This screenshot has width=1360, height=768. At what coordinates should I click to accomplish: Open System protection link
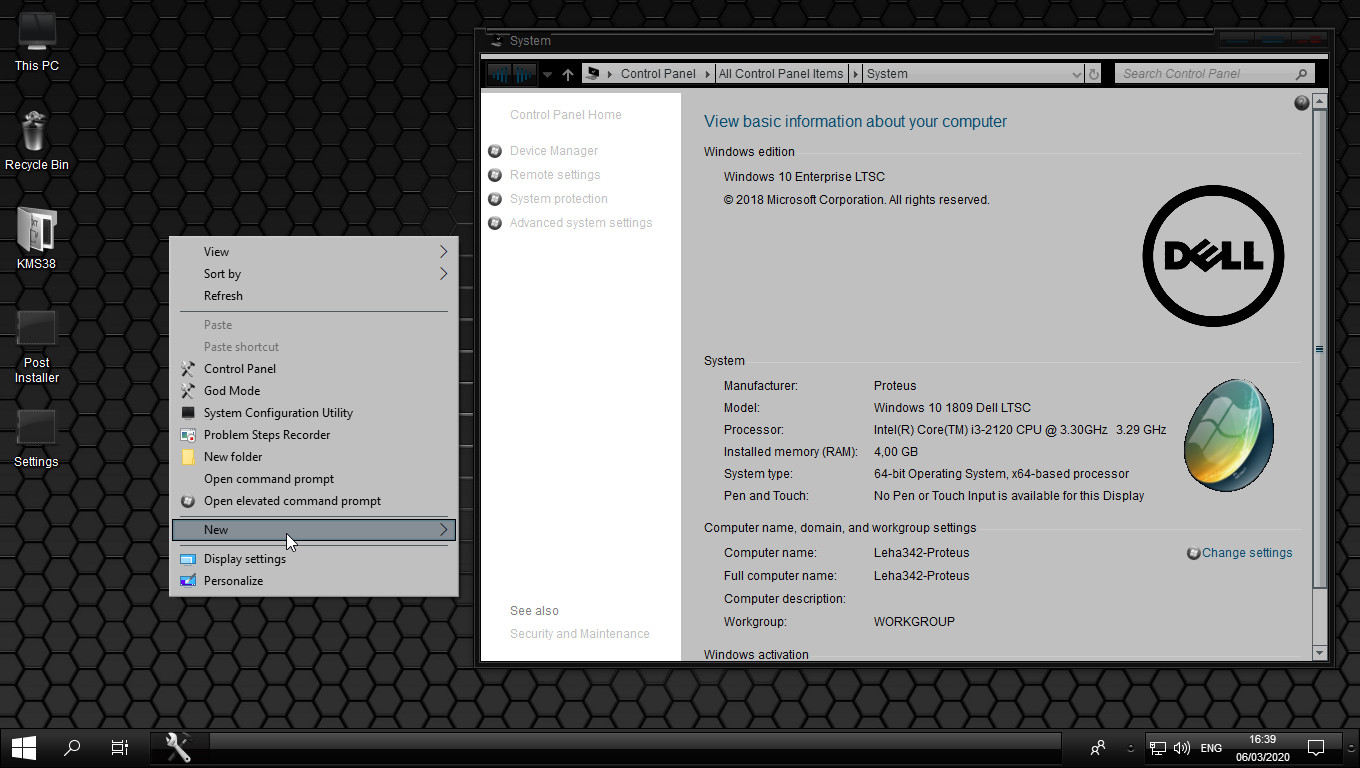[559, 199]
